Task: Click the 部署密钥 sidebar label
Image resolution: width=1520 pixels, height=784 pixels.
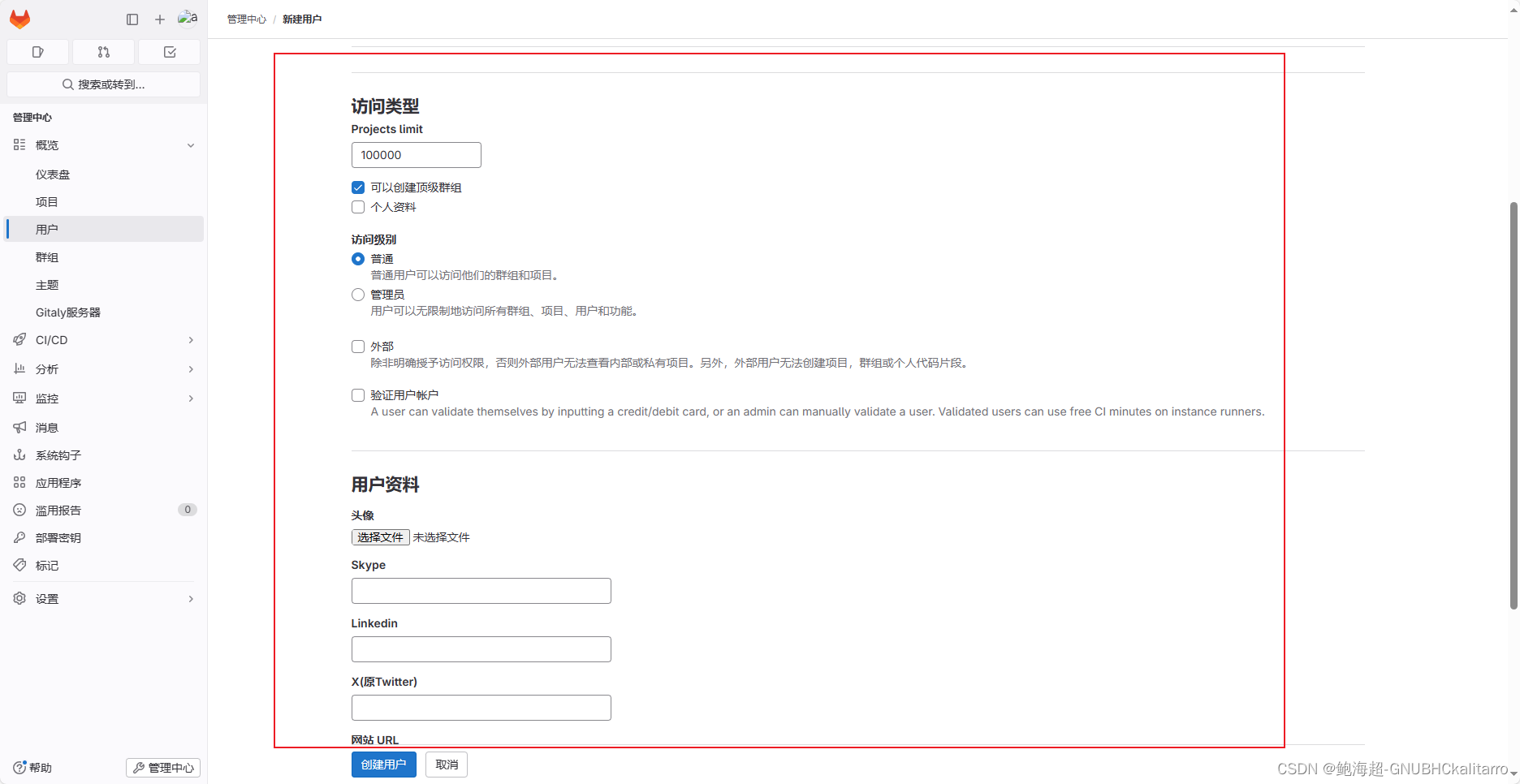Action: click(58, 538)
